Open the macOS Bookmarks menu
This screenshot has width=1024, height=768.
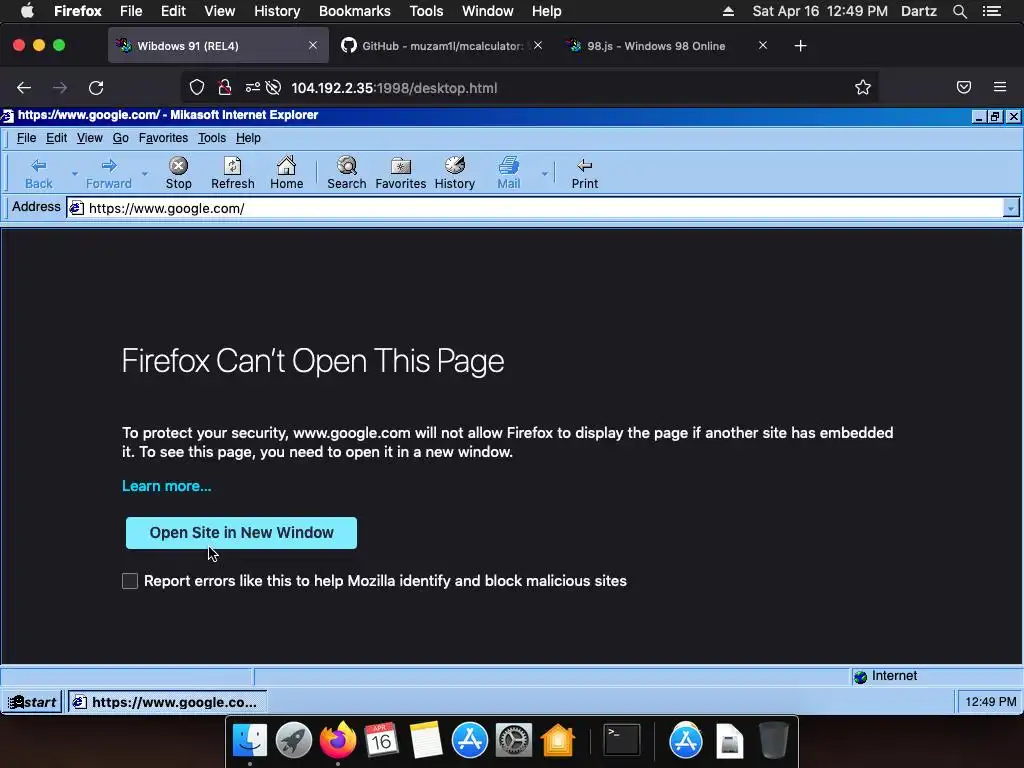tap(355, 11)
